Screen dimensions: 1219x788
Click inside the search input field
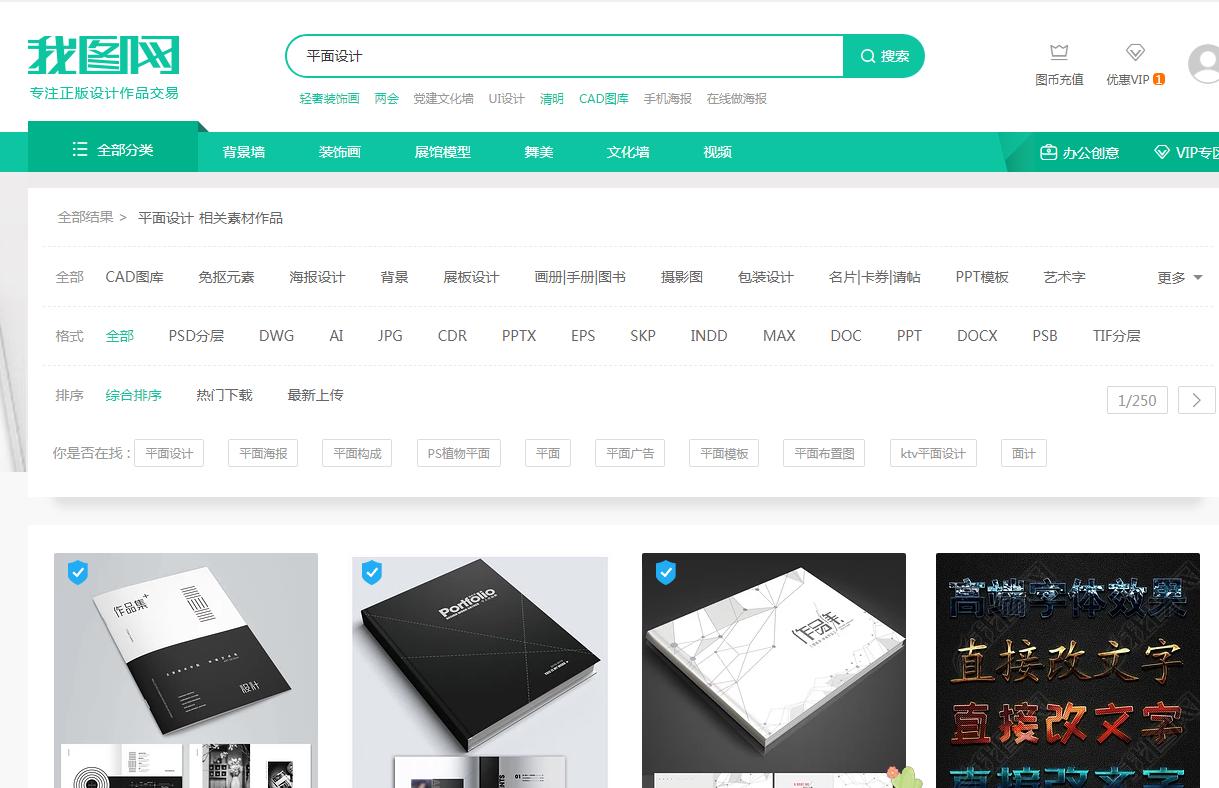560,56
